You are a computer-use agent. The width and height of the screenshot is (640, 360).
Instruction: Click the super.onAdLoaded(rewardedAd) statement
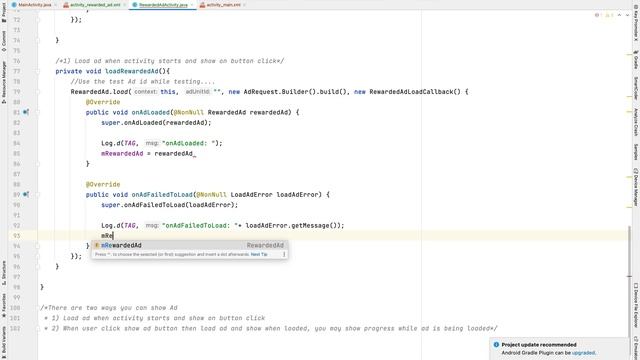tap(156, 122)
